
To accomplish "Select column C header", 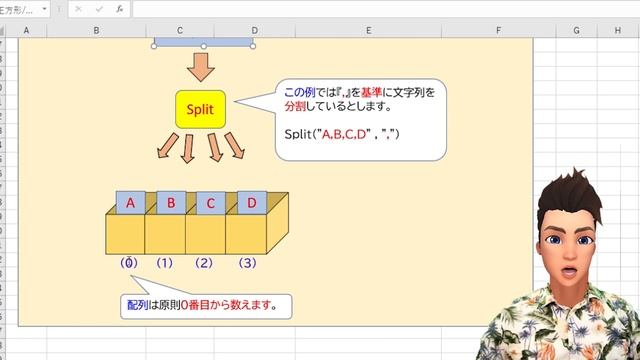I will click(180, 30).
